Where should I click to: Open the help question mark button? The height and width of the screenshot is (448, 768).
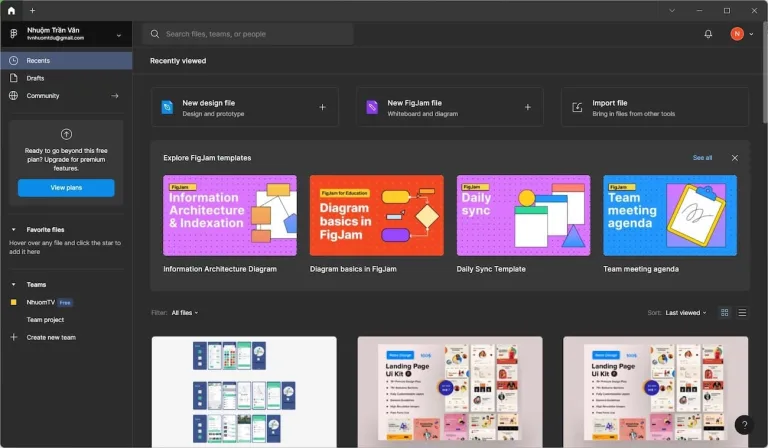point(742,424)
